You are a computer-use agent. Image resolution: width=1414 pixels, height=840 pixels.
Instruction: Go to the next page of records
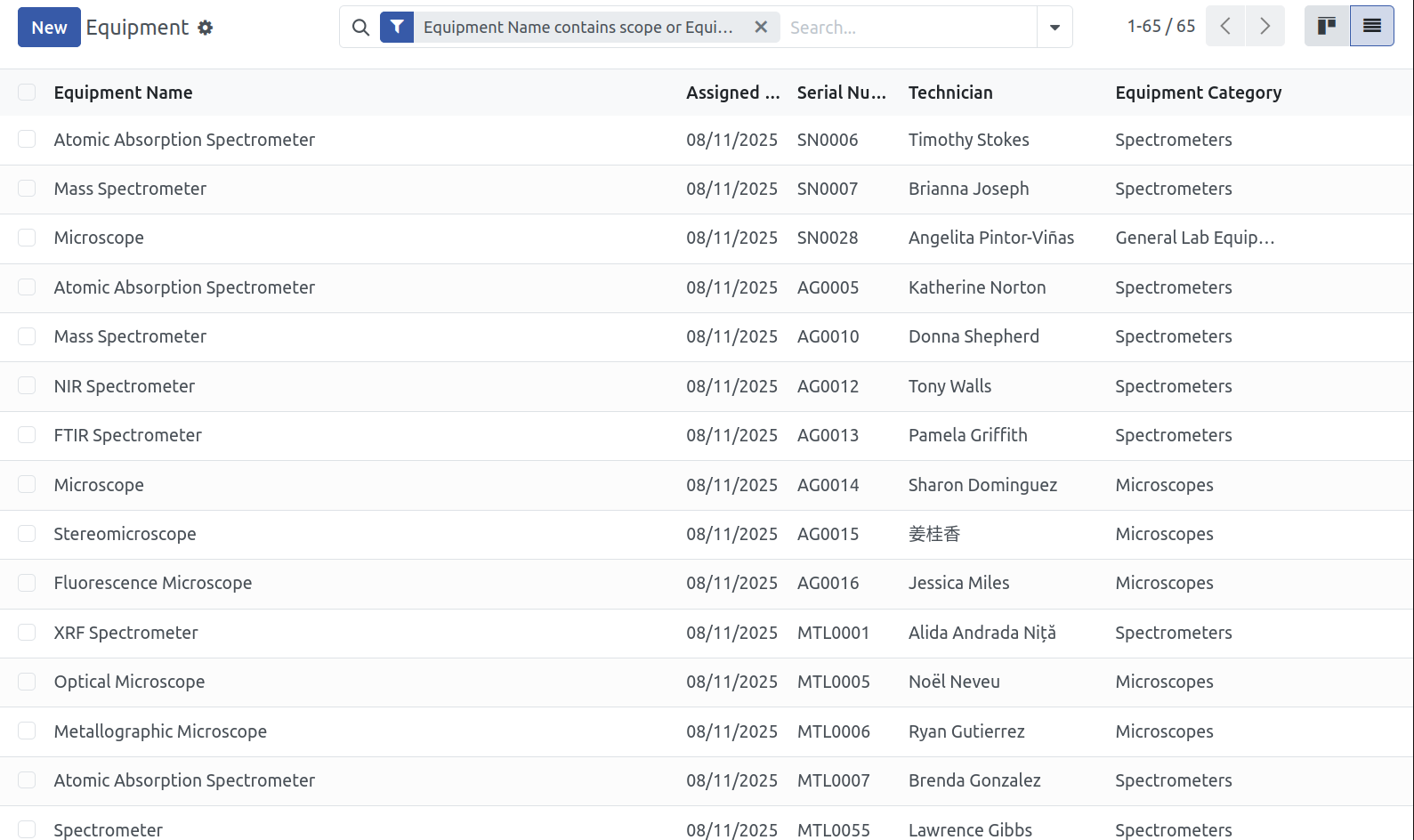[x=1265, y=27]
